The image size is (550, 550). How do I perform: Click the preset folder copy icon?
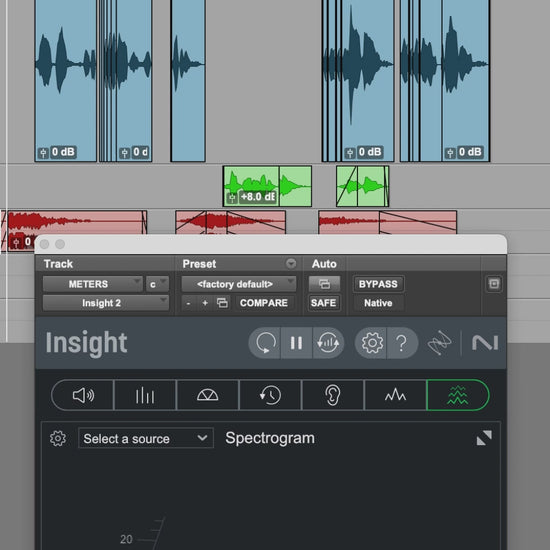pyautogui.click(x=222, y=303)
